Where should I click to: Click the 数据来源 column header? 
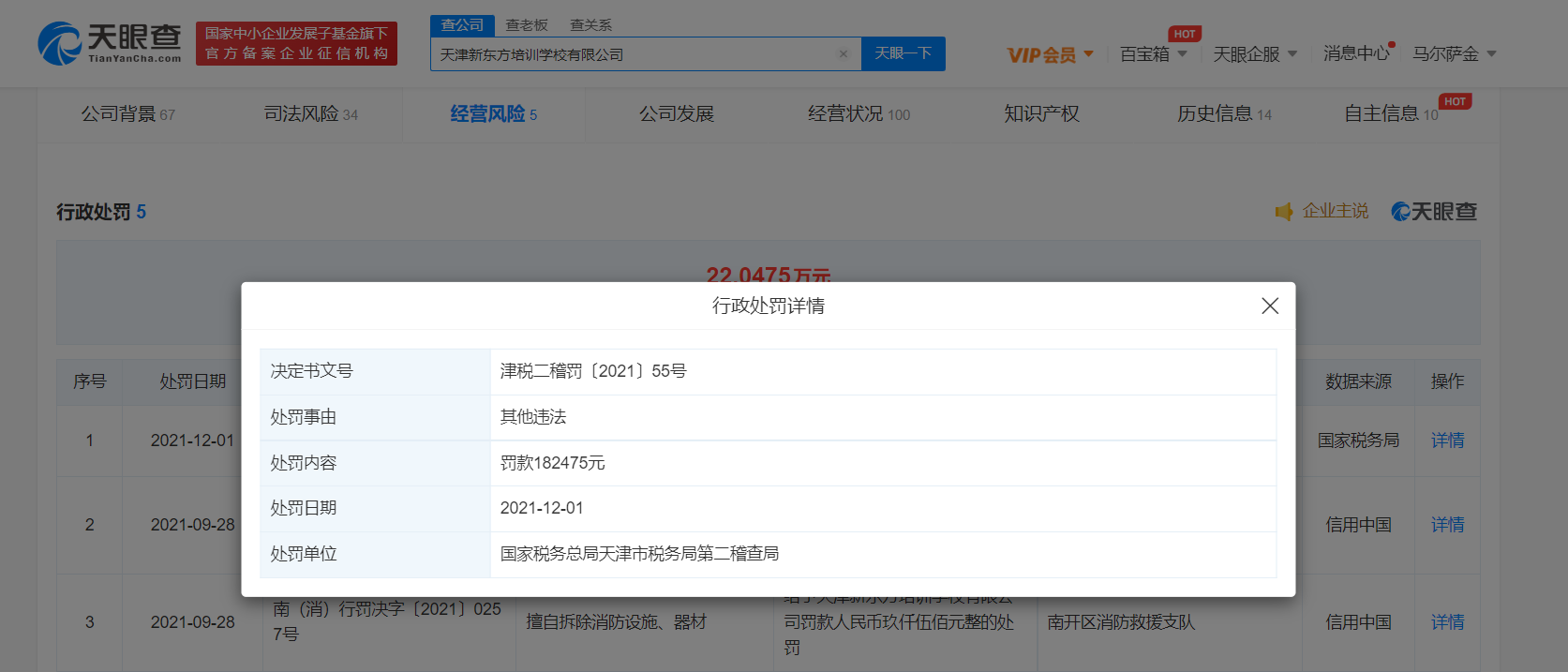(1358, 381)
